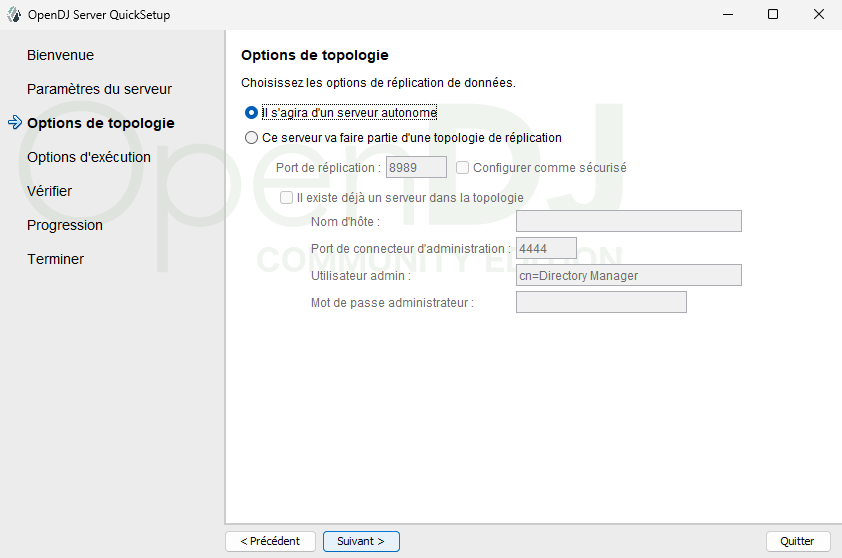
Task: Select the Bienvenue step in sidebar
Action: [60, 55]
